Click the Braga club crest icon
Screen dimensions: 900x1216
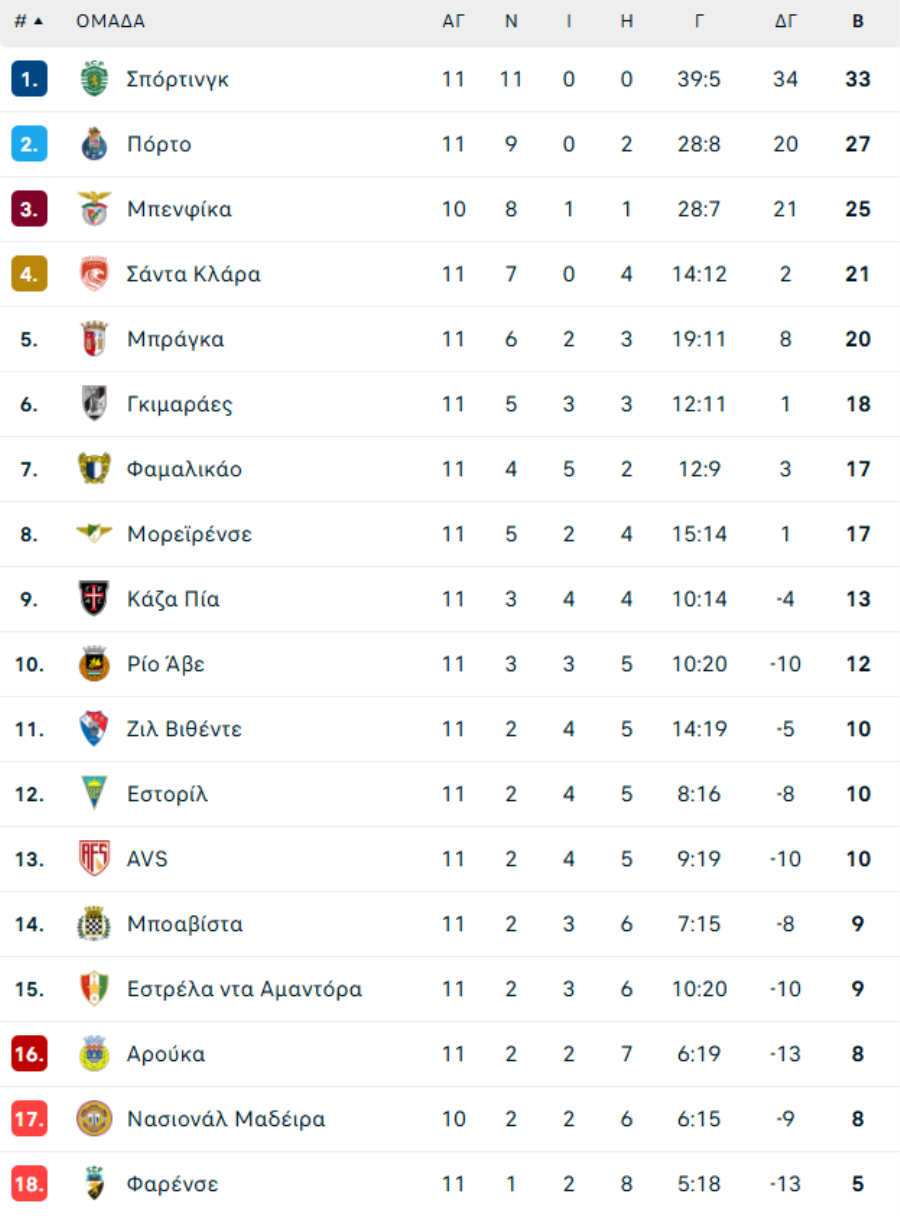(x=94, y=339)
